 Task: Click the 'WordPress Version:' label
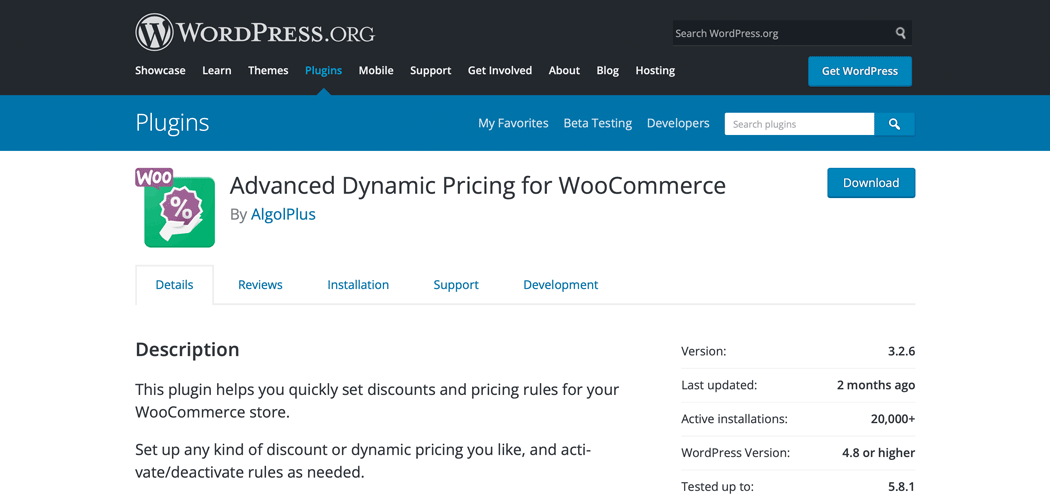click(735, 452)
